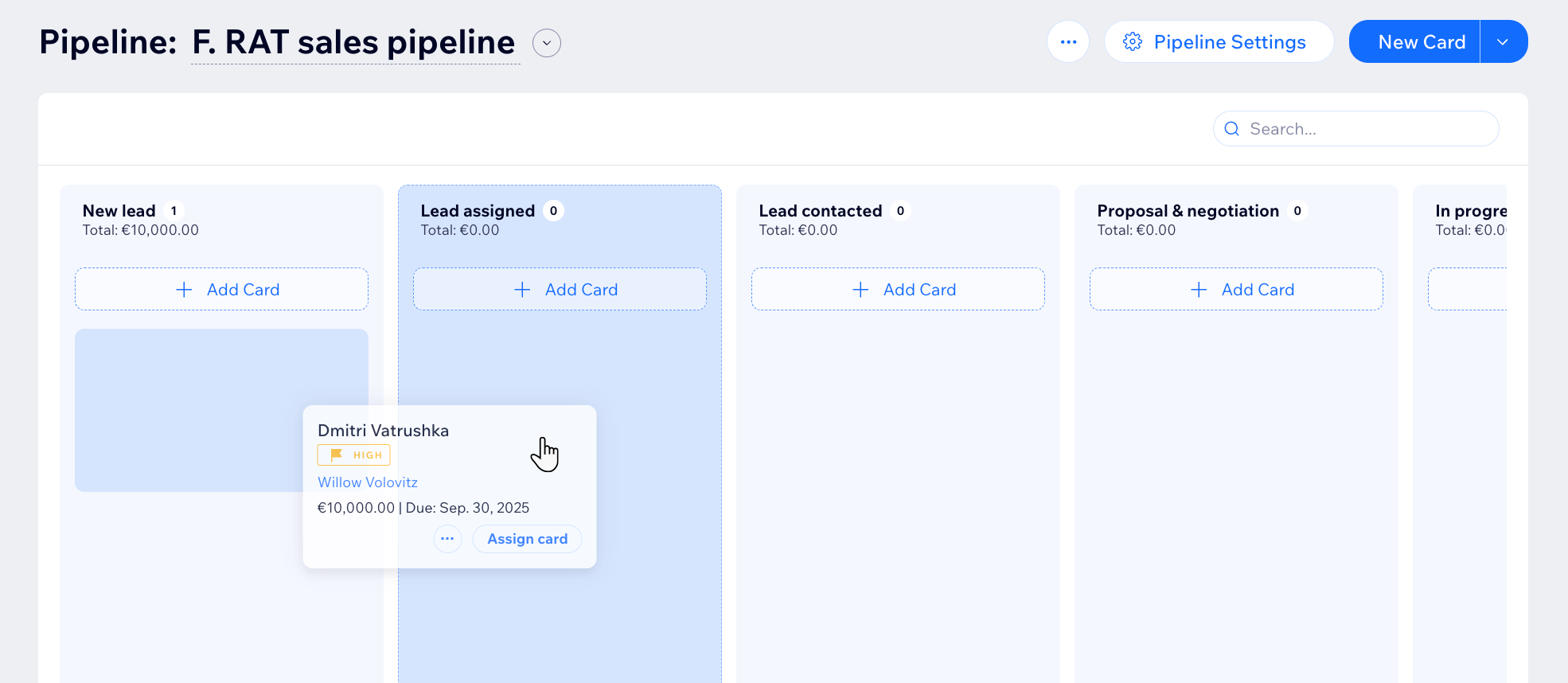This screenshot has height=683, width=1568.
Task: Click the gear icon in Pipeline Settings
Action: pyautogui.click(x=1133, y=42)
